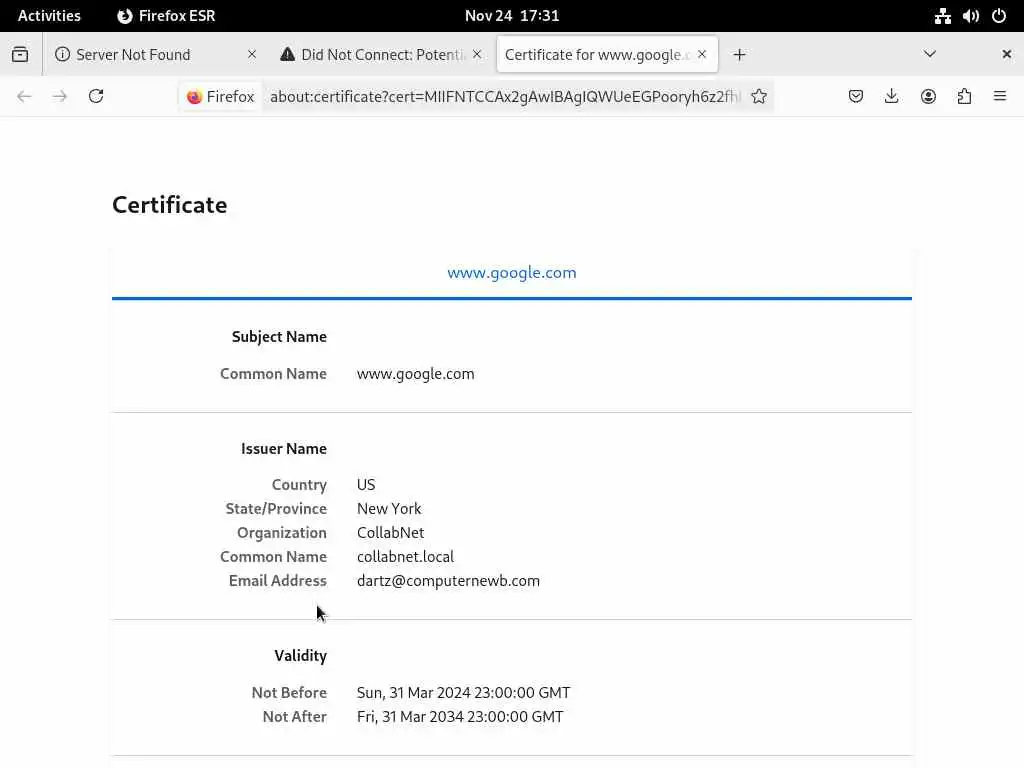Click the about:certificate URL field
Screen dimensions: 1024x768
coord(505,97)
